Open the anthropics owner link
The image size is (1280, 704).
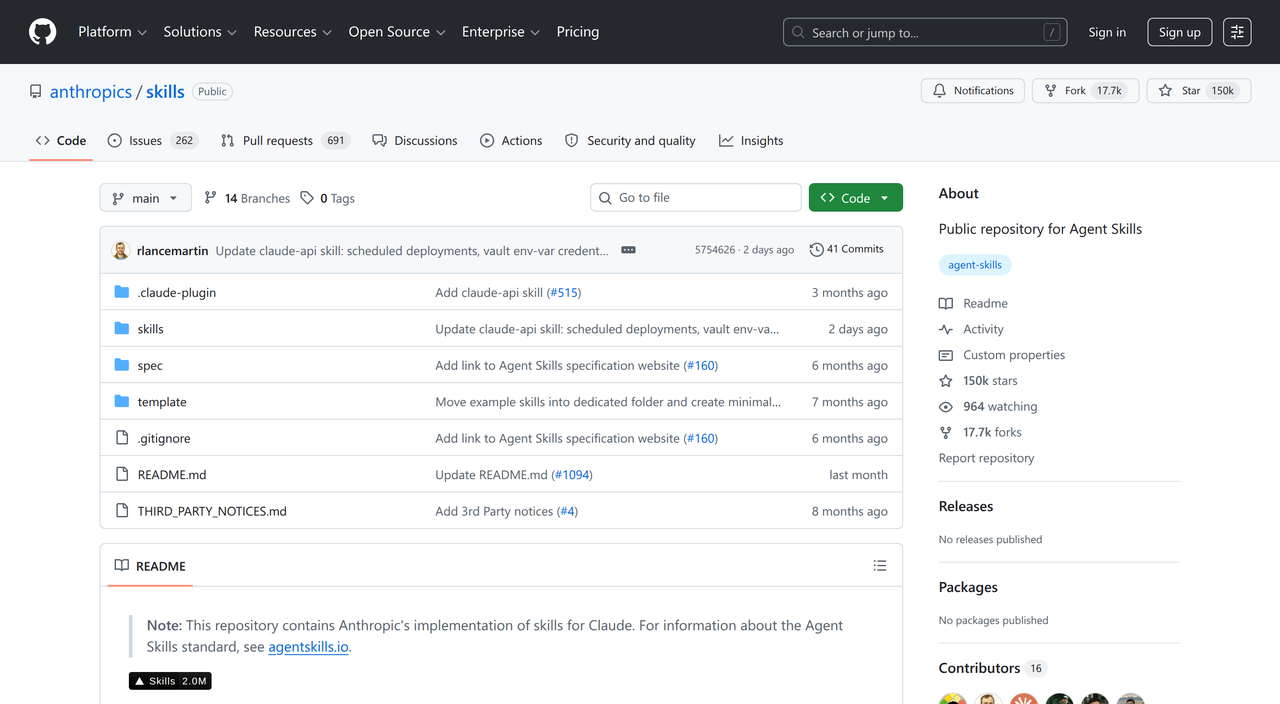(91, 92)
